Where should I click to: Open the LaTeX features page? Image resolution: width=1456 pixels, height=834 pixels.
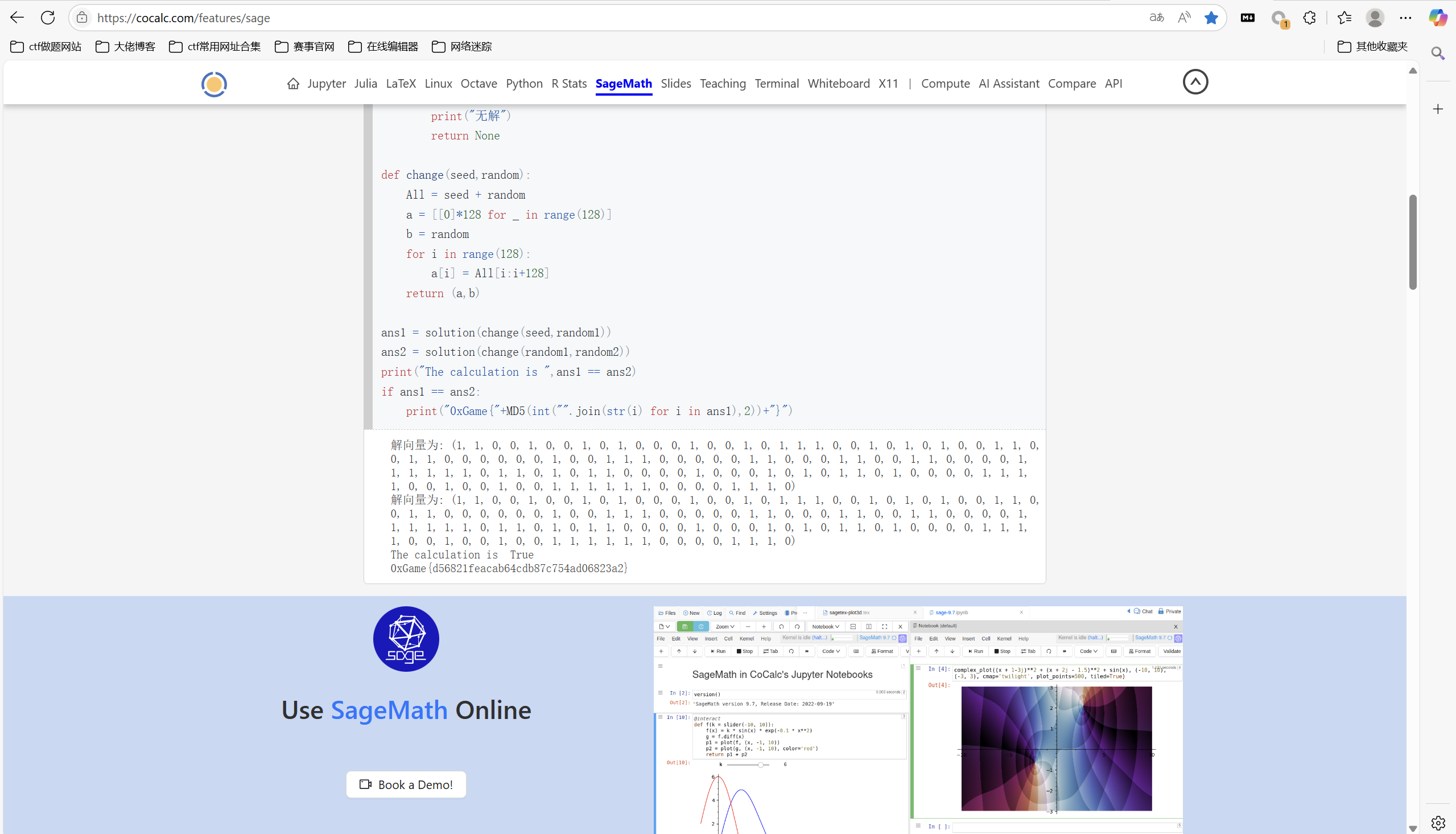(x=401, y=84)
